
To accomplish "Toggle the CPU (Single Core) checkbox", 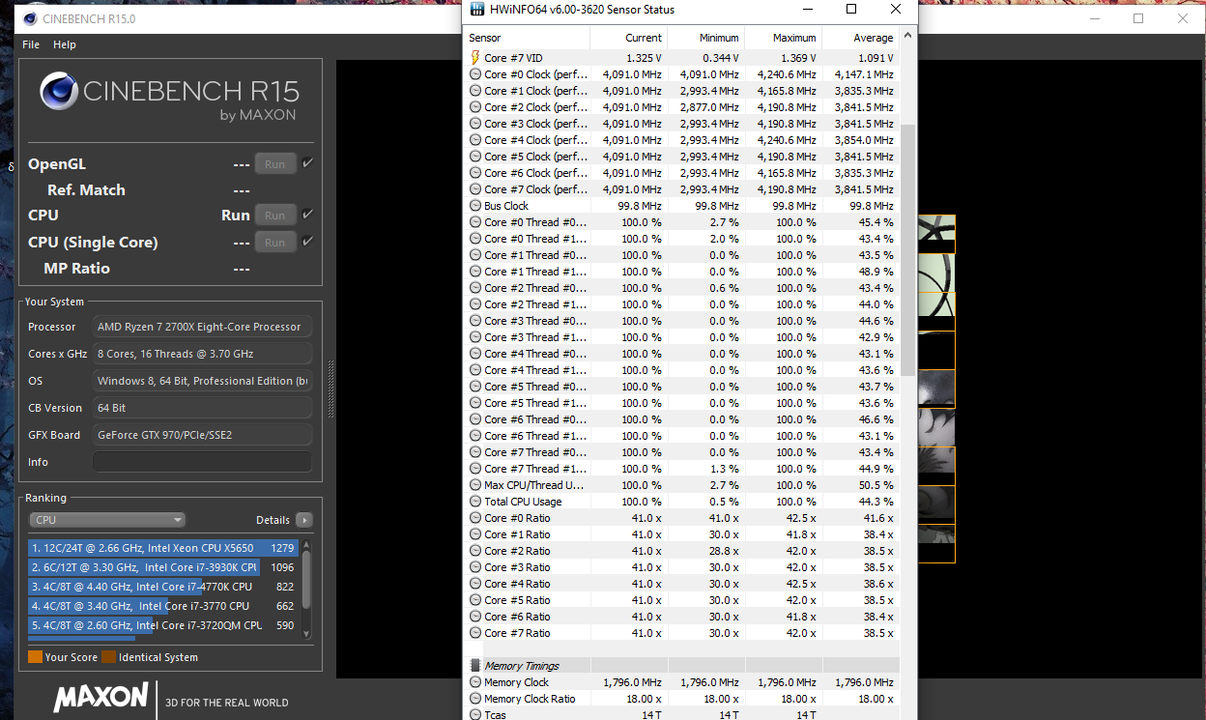I will pos(308,241).
